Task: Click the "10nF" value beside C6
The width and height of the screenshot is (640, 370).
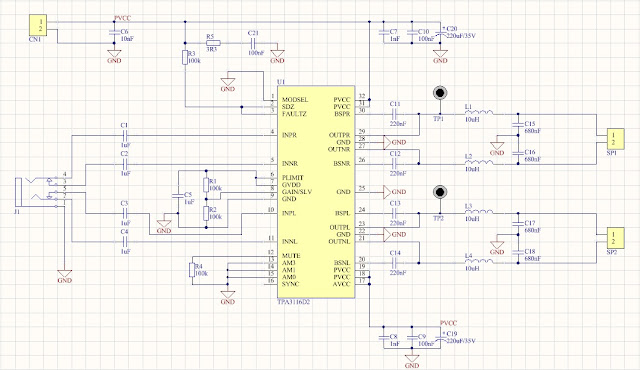Action: coord(127,39)
